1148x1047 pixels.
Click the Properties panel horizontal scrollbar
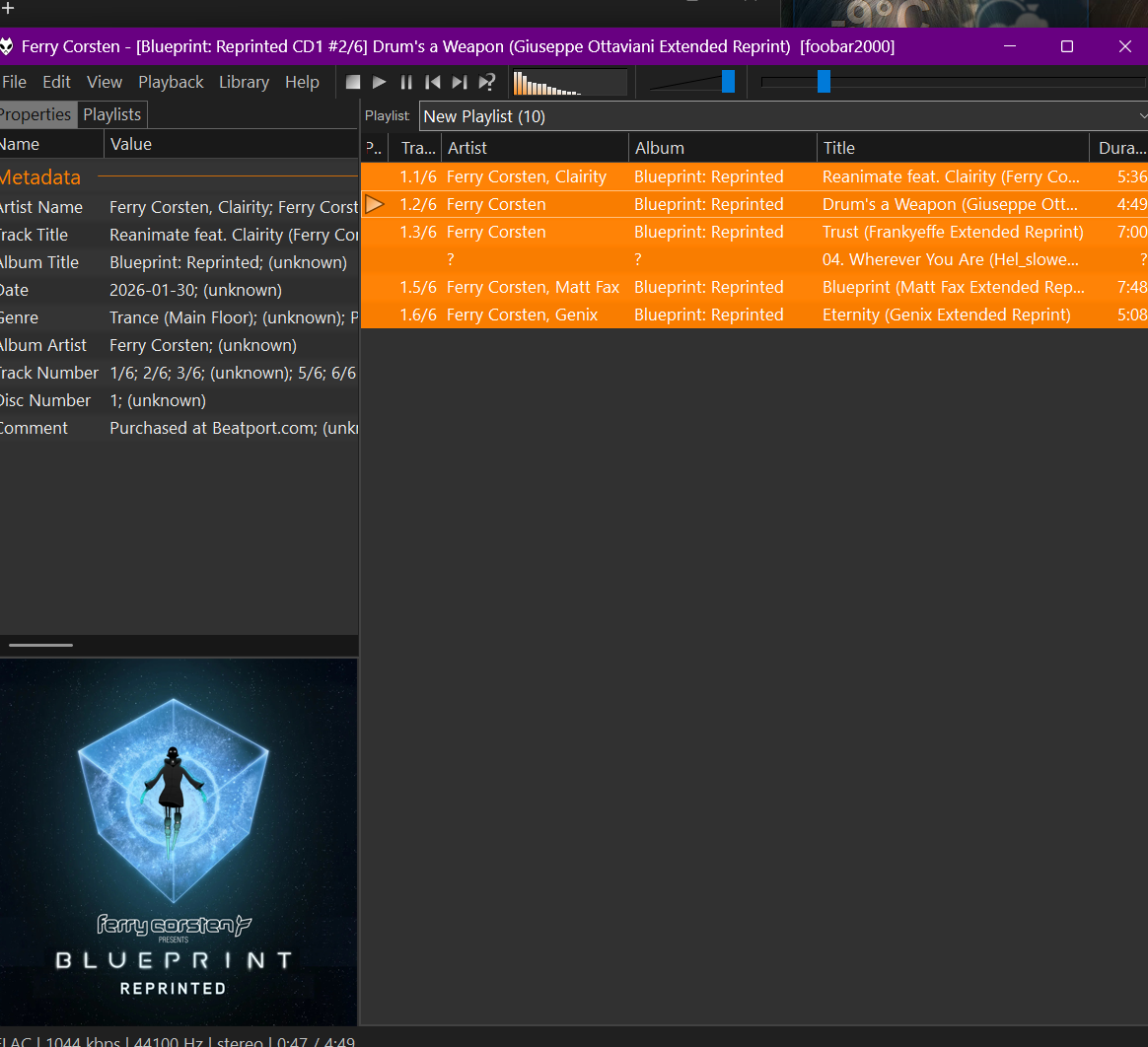[40, 646]
